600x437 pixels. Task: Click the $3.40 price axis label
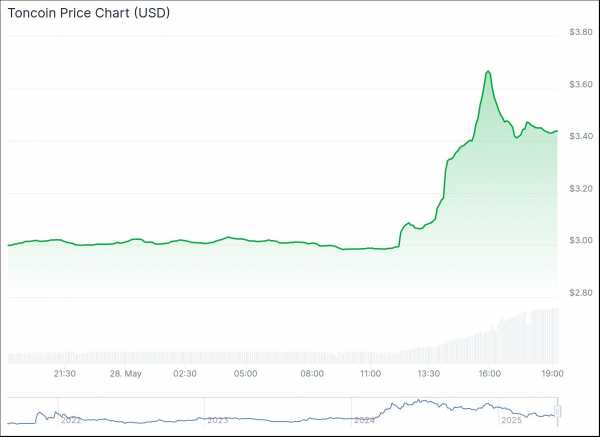581,136
